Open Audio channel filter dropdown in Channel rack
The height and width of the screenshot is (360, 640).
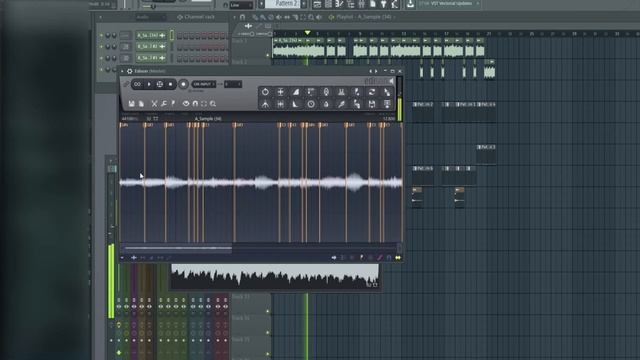click(150, 17)
